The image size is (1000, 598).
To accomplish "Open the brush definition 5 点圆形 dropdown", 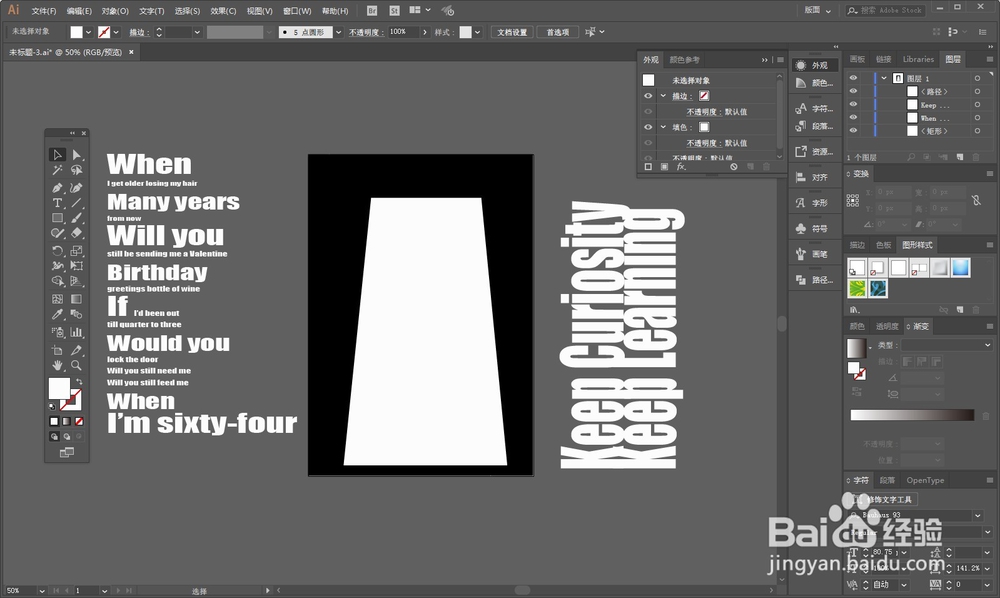I will [x=339, y=32].
